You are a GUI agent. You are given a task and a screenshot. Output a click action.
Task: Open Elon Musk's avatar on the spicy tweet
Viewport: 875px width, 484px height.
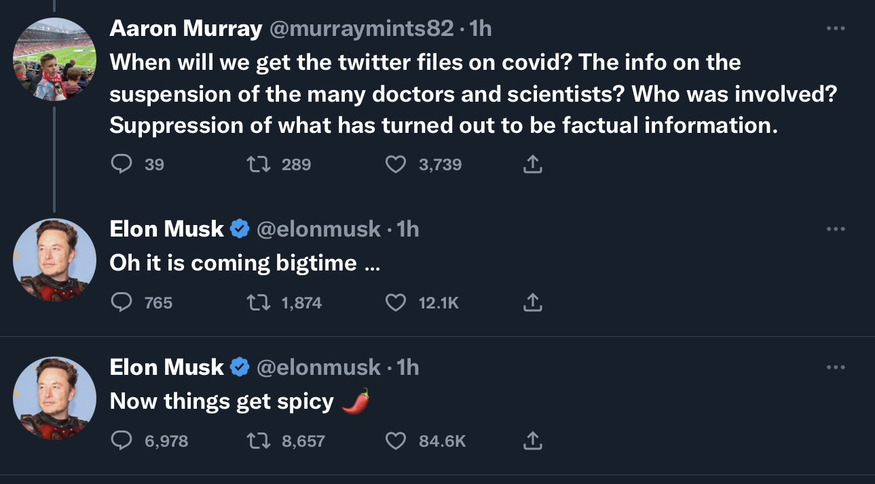pos(54,398)
